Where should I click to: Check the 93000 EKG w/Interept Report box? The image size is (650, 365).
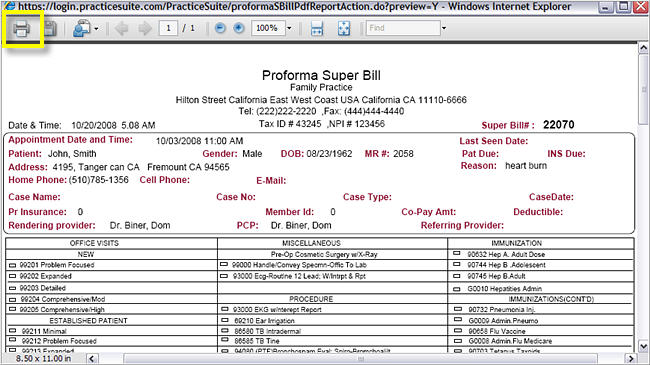[x=225, y=309]
